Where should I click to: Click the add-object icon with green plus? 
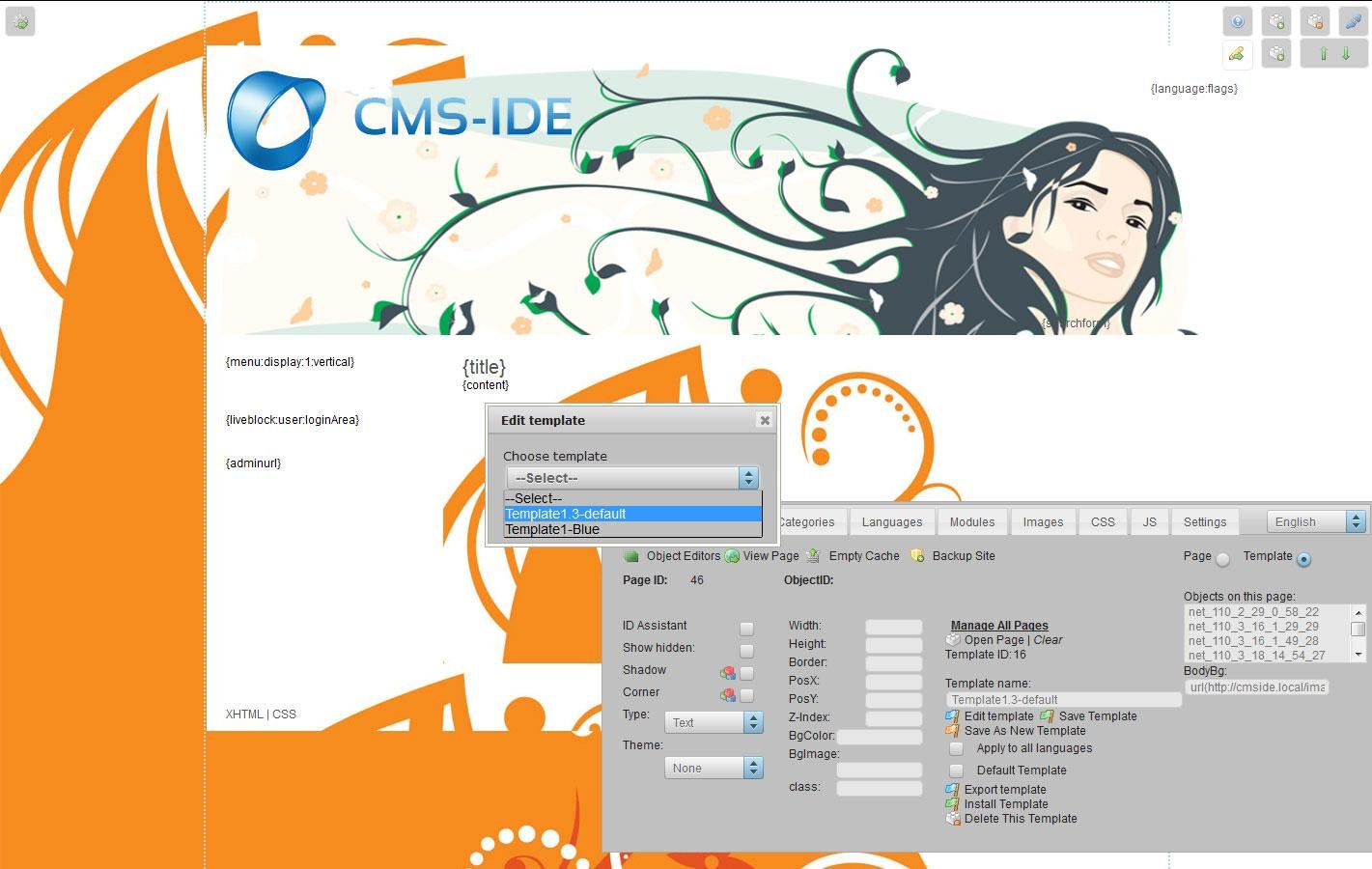(x=1276, y=21)
